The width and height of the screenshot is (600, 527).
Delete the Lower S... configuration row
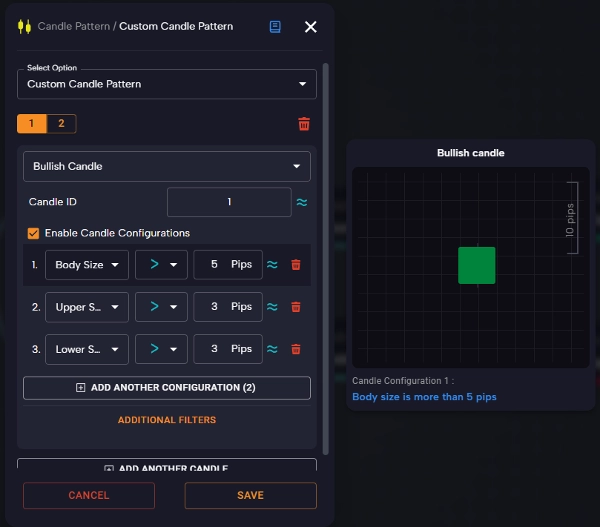296,349
